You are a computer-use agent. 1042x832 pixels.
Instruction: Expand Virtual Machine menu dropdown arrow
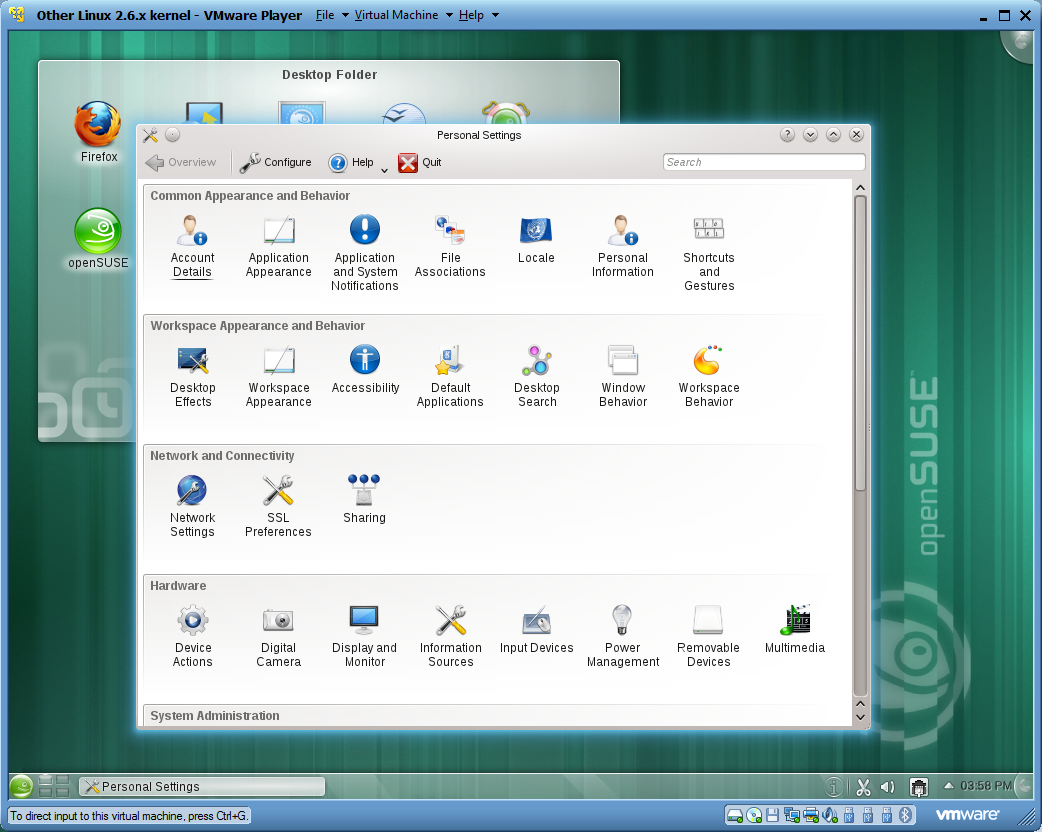pos(449,15)
